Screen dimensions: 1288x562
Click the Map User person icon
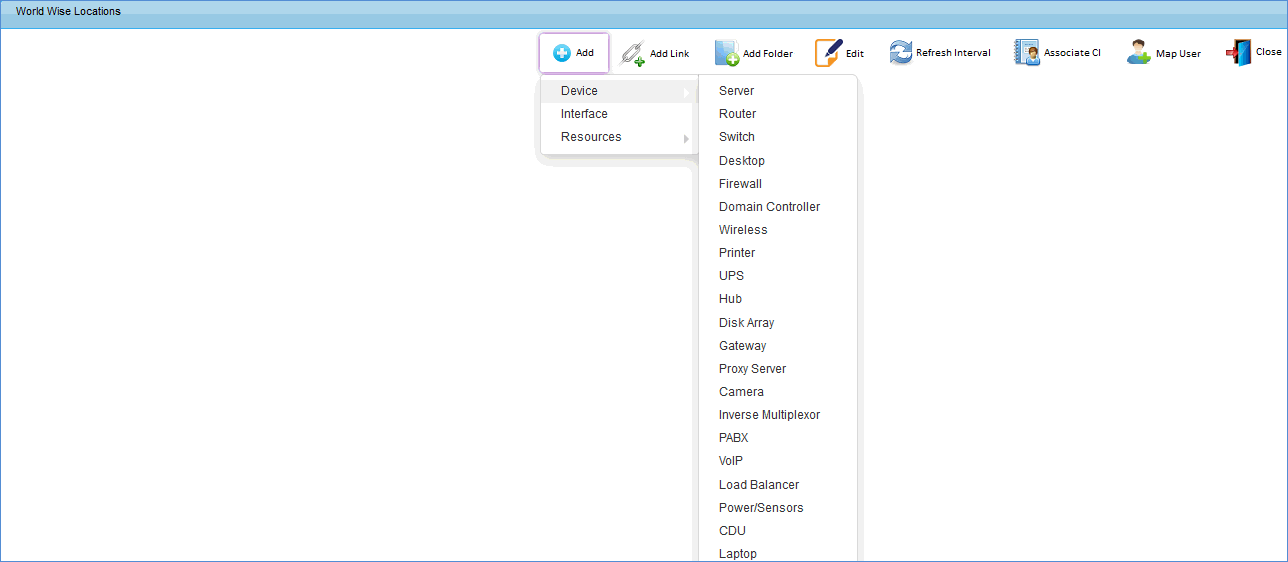coord(1139,53)
